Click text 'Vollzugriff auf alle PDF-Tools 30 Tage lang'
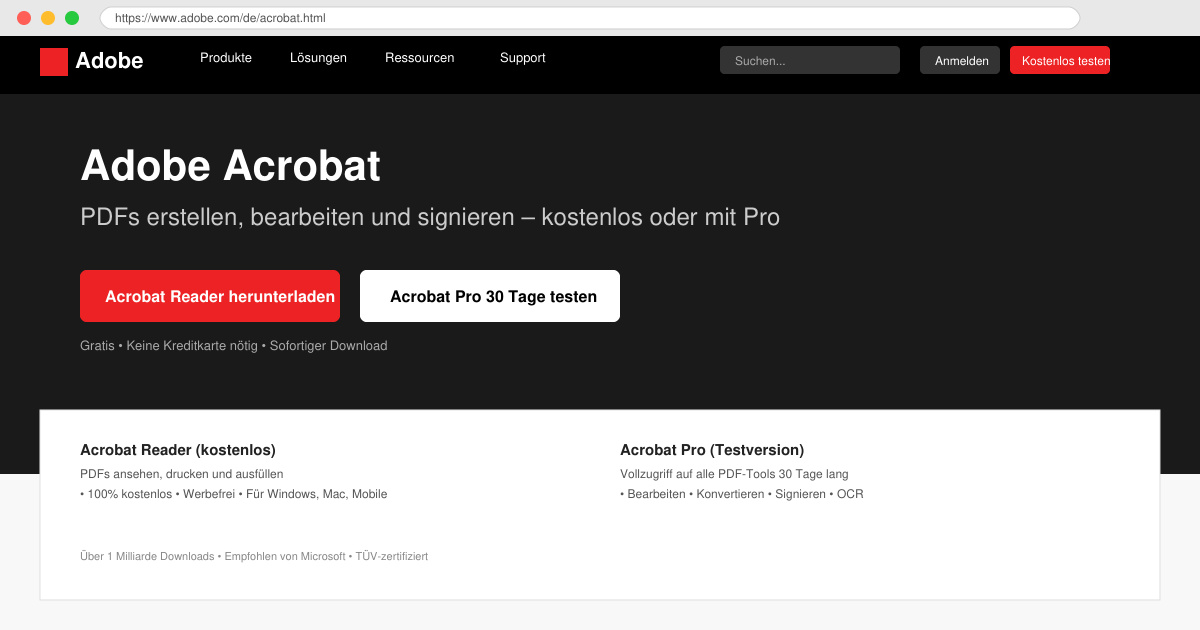 [734, 474]
